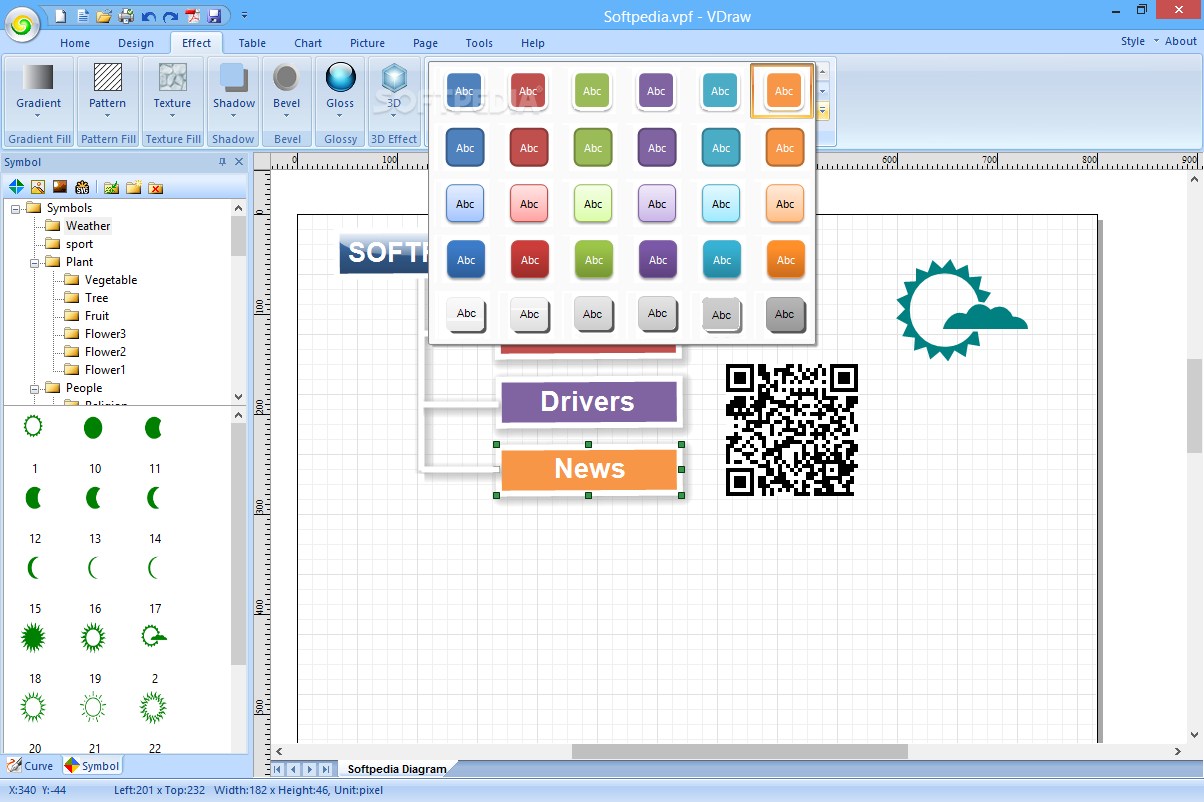Image resolution: width=1204 pixels, height=802 pixels.
Task: Collapse the Symbols root tree node
Action: (x=15, y=208)
